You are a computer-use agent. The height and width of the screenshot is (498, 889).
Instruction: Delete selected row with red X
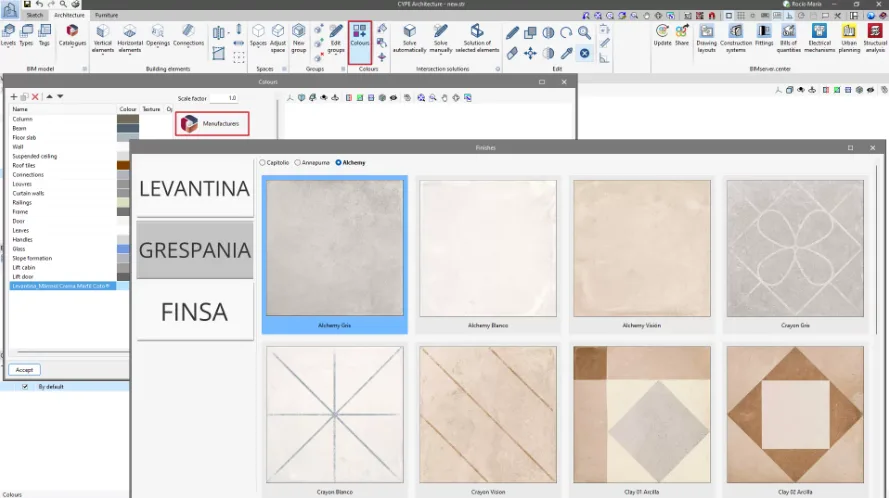point(35,97)
